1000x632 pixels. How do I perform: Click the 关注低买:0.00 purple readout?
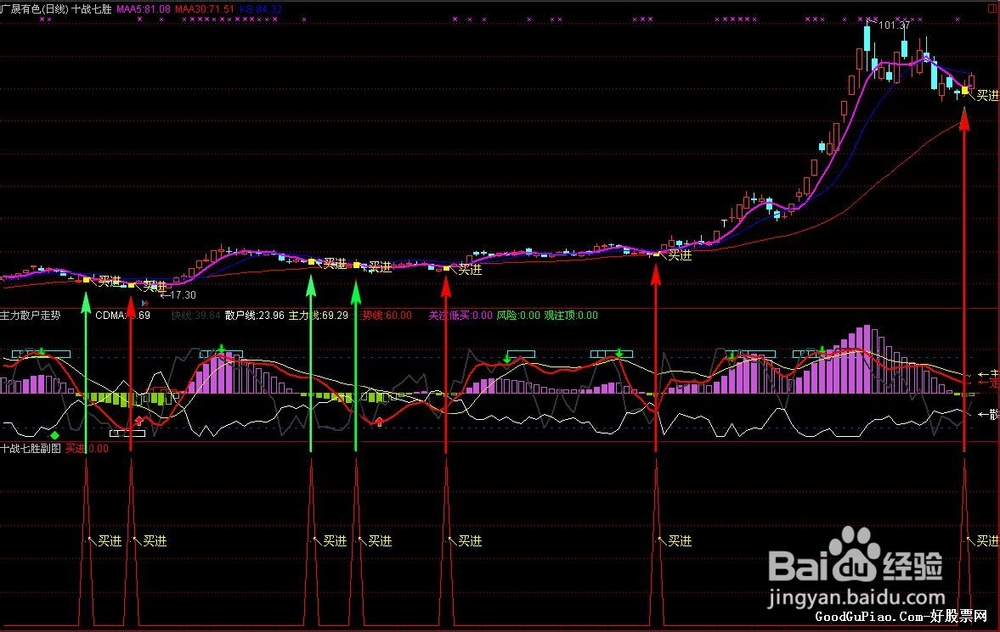(460, 315)
